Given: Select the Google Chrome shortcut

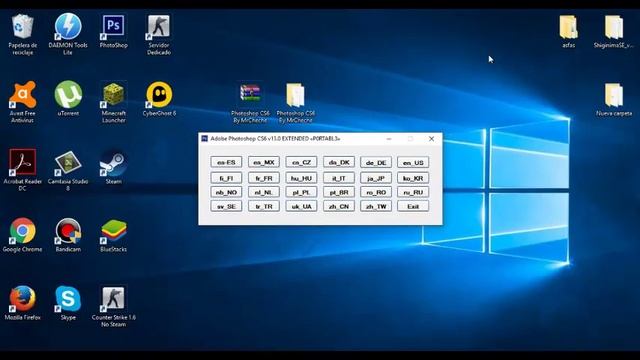Looking at the screenshot, I should pyautogui.click(x=22, y=235).
